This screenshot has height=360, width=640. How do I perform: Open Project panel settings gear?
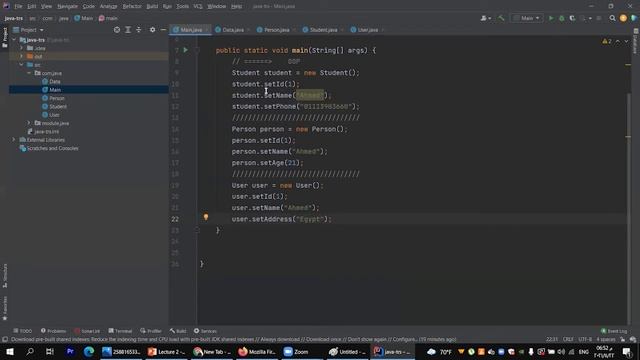click(x=152, y=30)
